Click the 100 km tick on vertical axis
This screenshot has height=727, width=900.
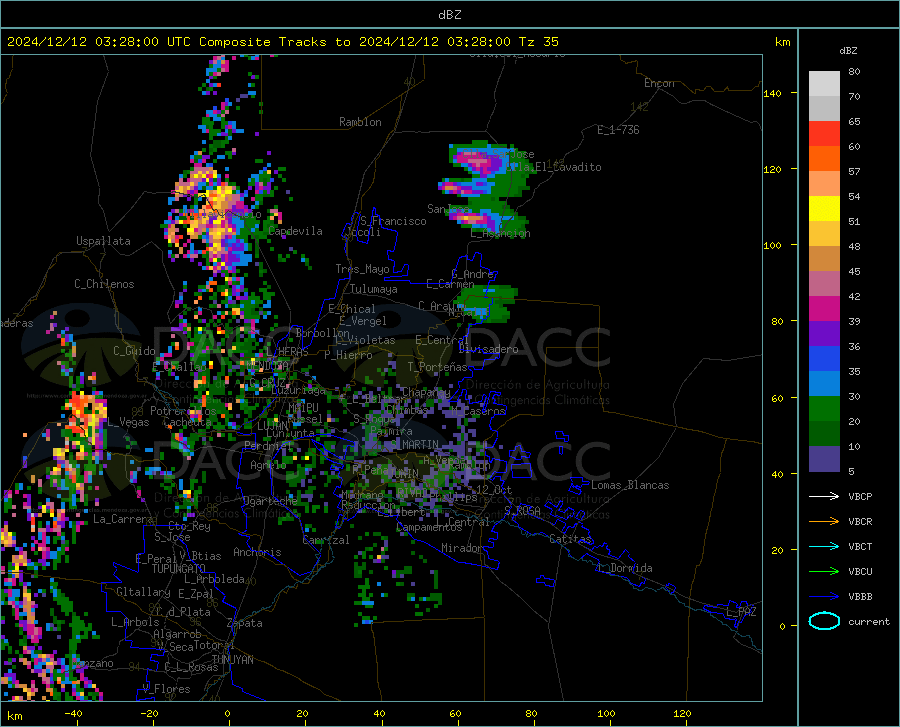click(772, 245)
